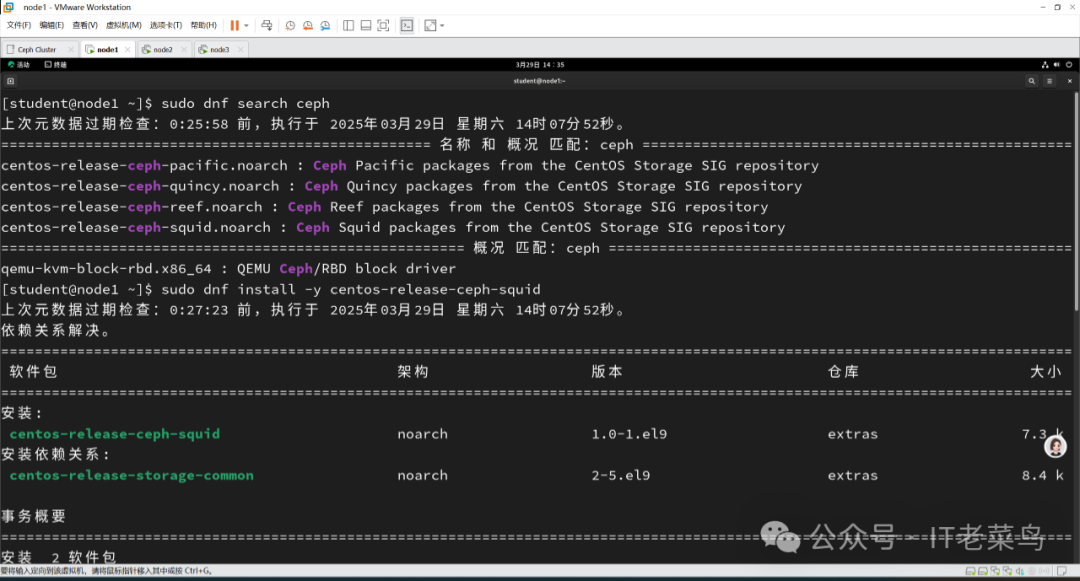Click the 活动 Activities button in GNOME bar
This screenshot has width=1080, height=581.
[x=19, y=65]
